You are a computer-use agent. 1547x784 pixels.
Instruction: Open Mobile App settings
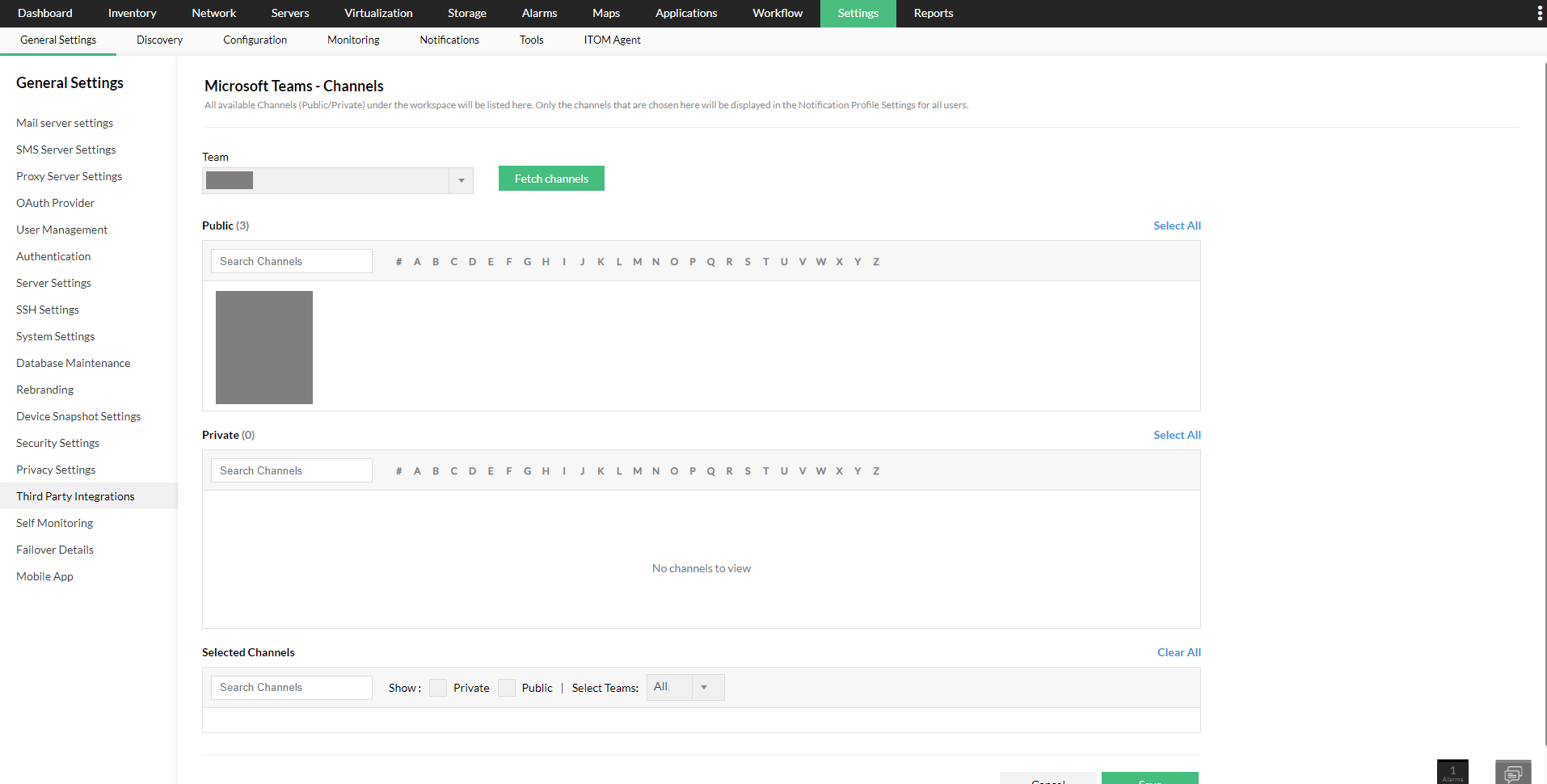(x=45, y=576)
